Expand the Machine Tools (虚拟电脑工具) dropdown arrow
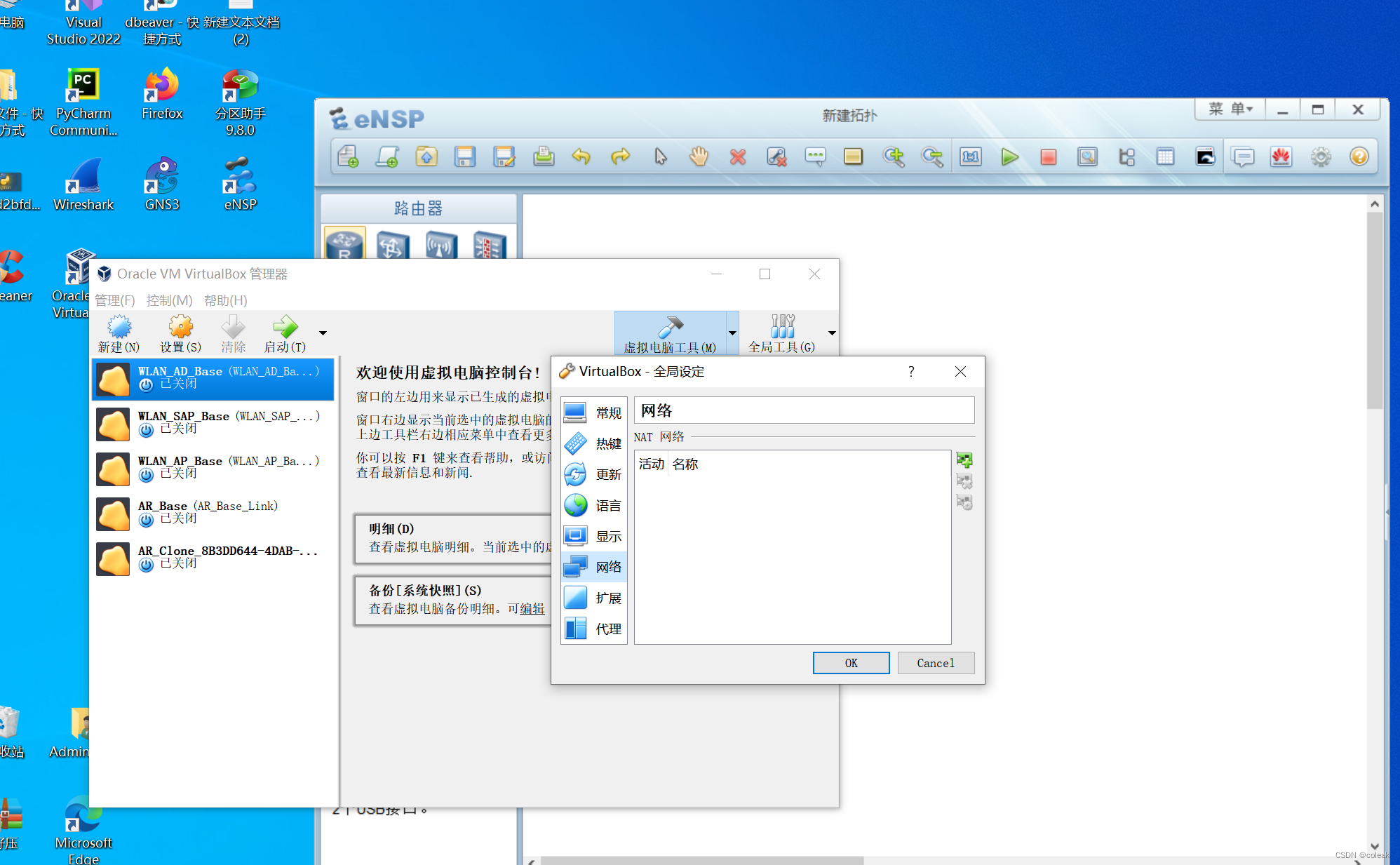Screen dimensions: 1400x865 pos(732,333)
